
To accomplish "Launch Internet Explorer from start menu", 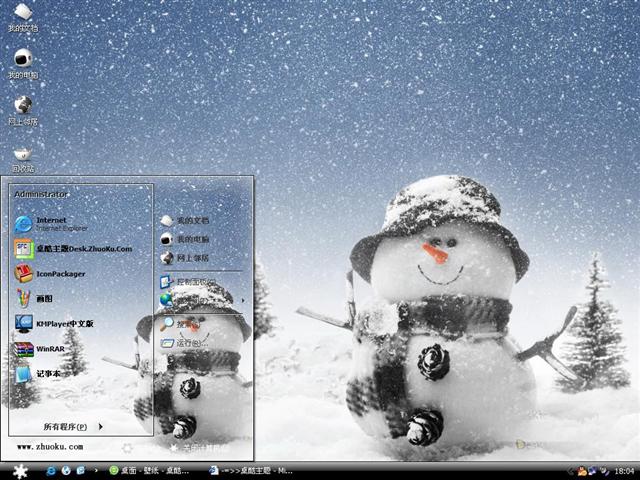I will click(51, 224).
